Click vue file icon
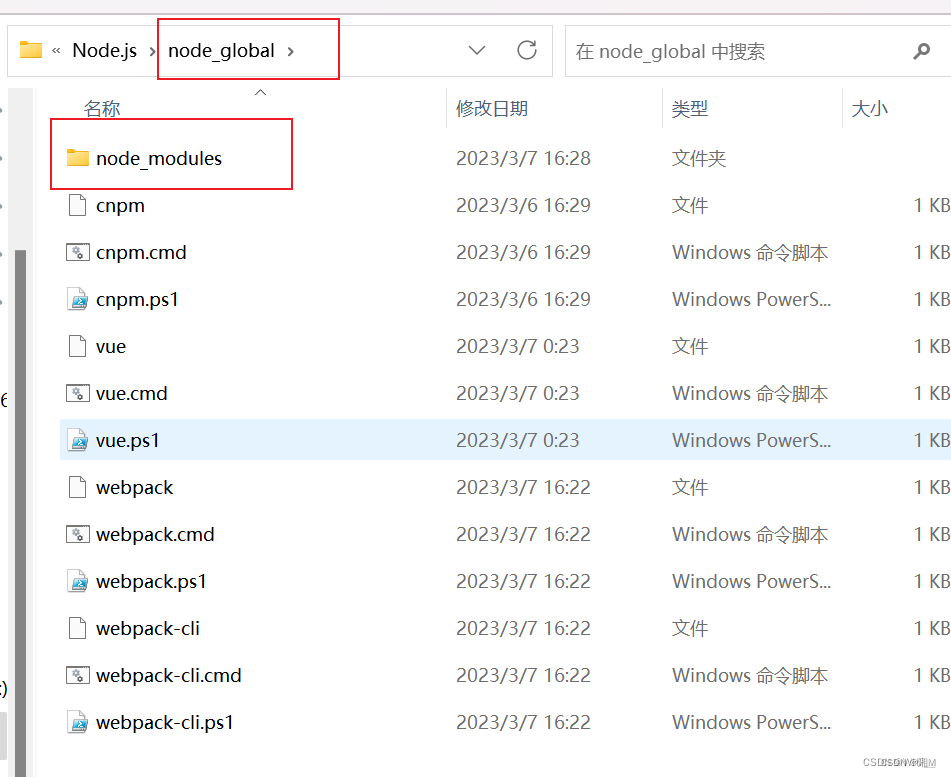 pyautogui.click(x=78, y=346)
